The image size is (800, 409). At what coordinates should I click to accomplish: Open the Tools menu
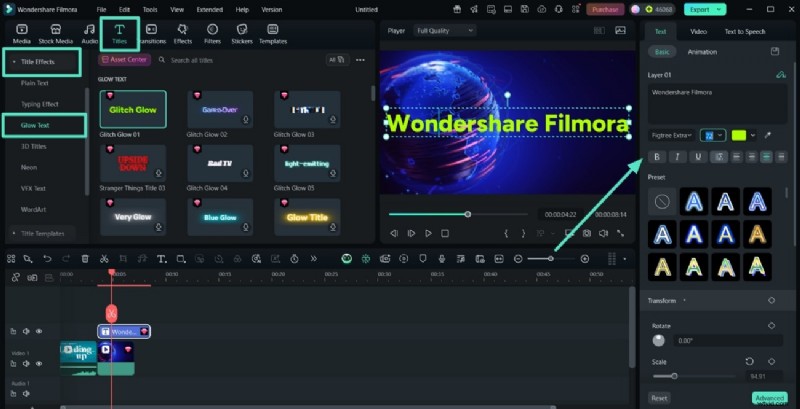coord(150,9)
